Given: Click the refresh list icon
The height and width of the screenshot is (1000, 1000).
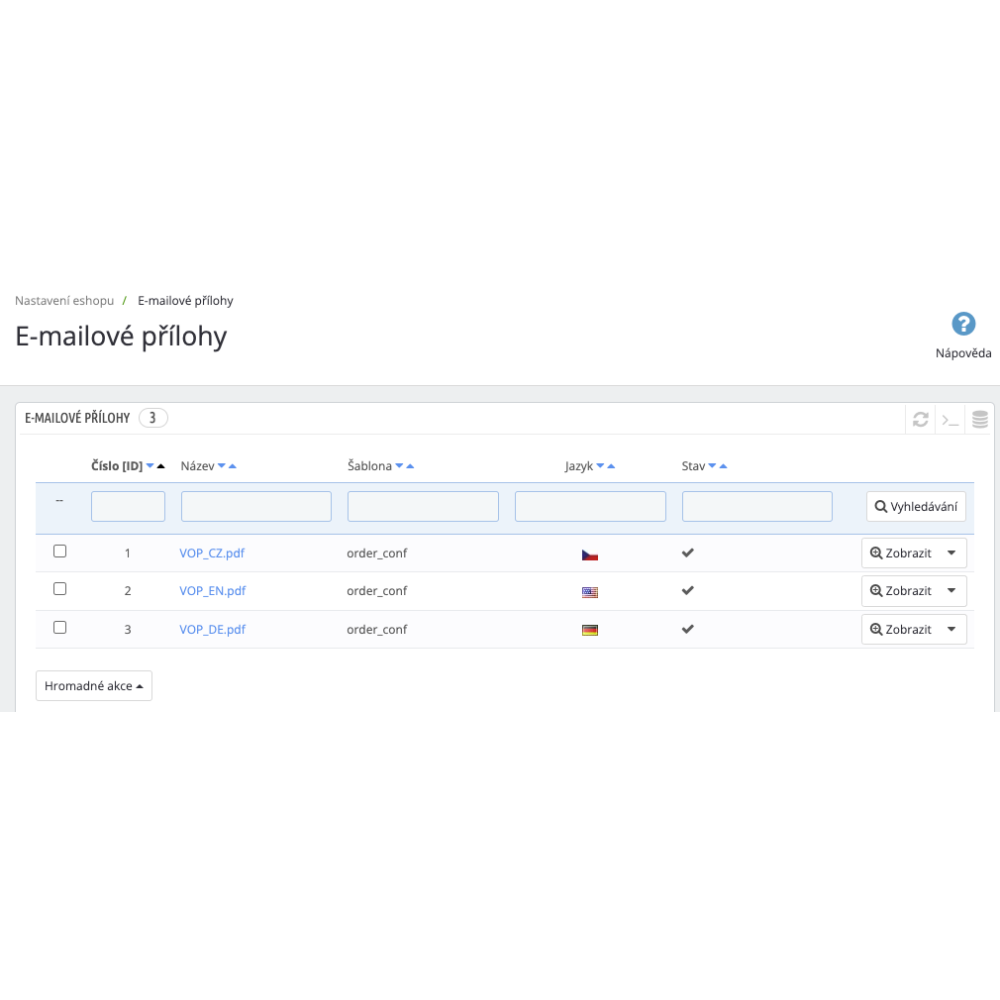Looking at the screenshot, I should (920, 420).
